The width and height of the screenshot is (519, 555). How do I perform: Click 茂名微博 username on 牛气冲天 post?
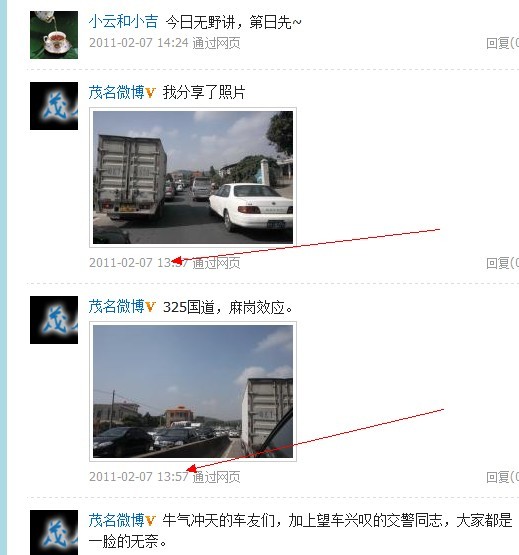pos(116,520)
